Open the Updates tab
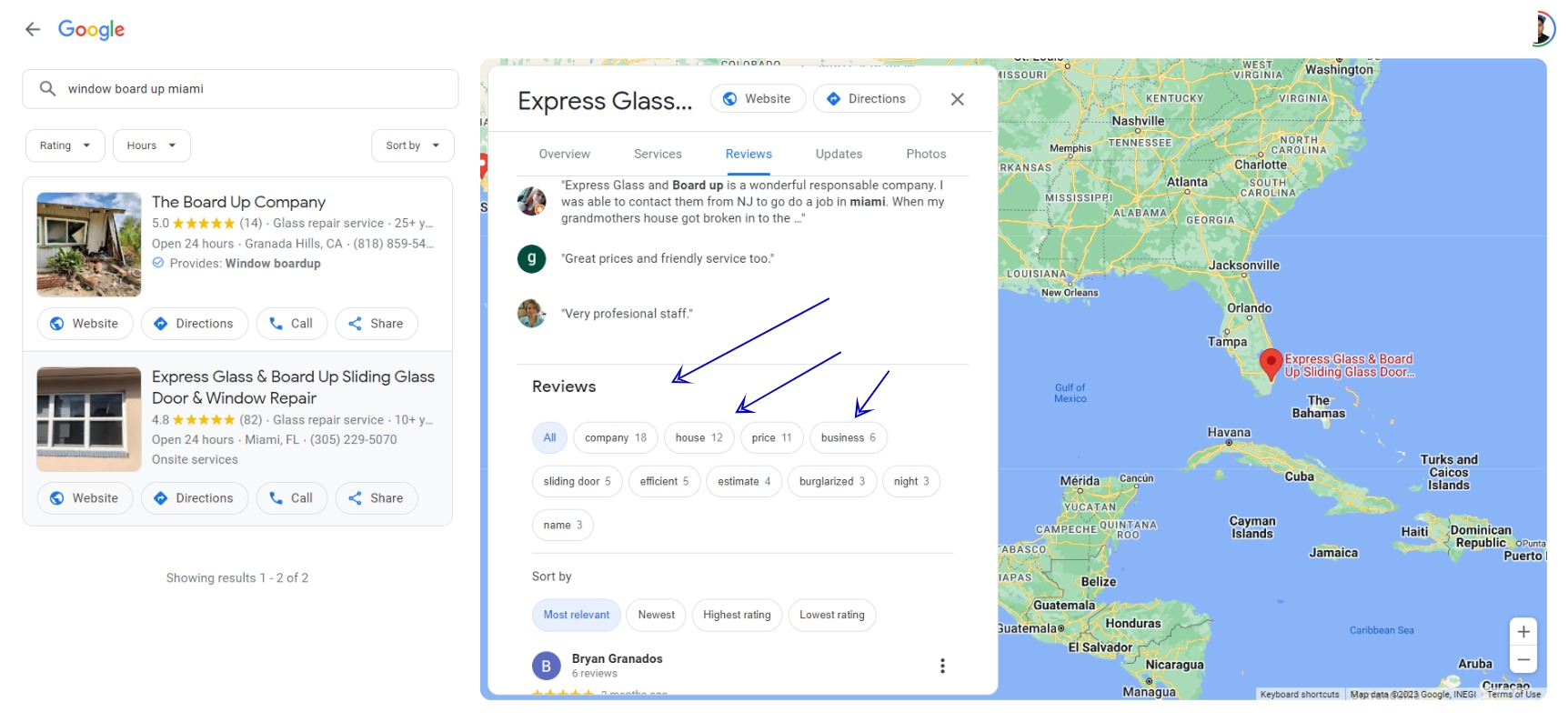1568x722 pixels. [x=839, y=155]
